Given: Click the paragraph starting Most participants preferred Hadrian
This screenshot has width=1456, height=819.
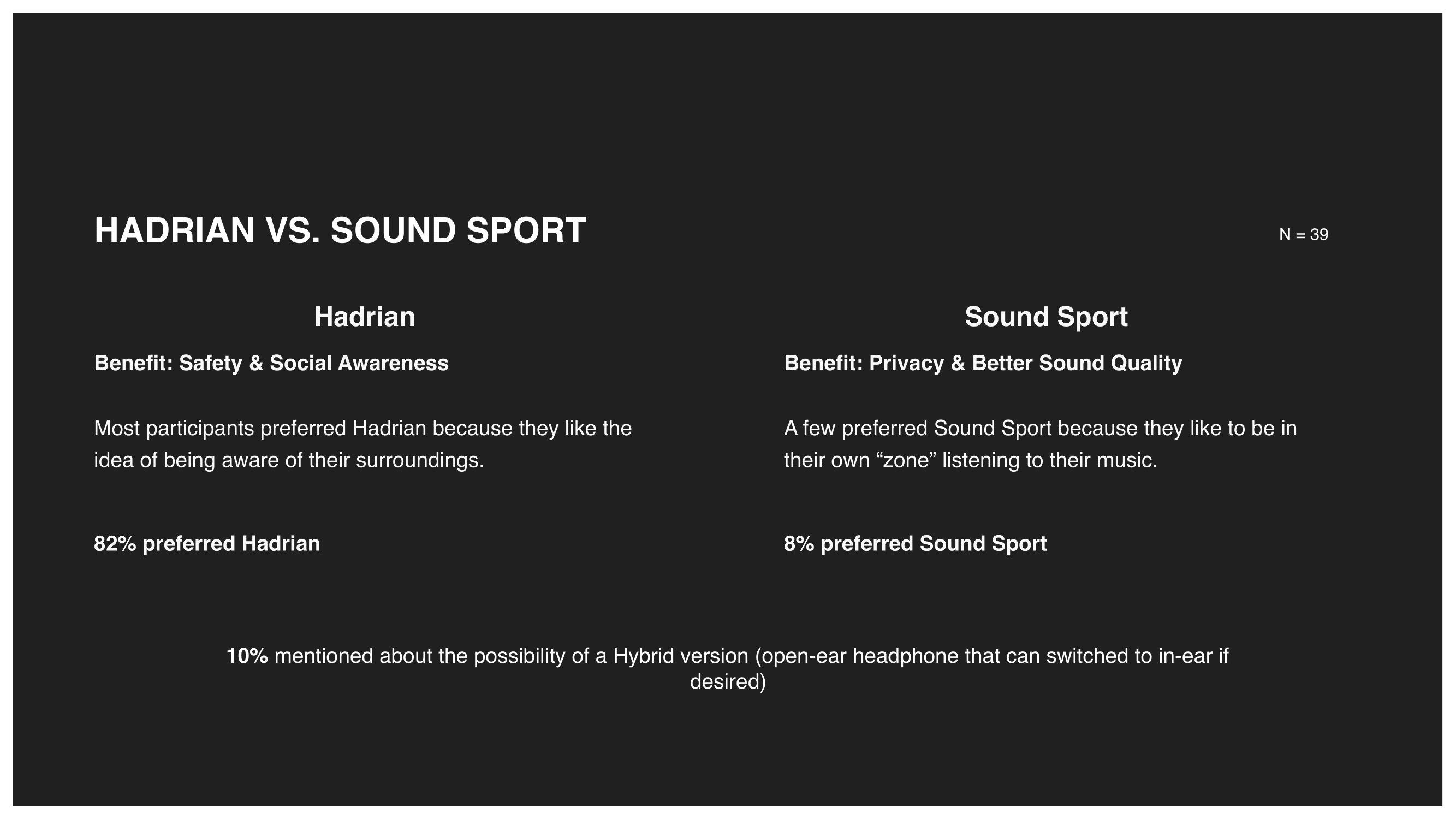Looking at the screenshot, I should 363,444.
